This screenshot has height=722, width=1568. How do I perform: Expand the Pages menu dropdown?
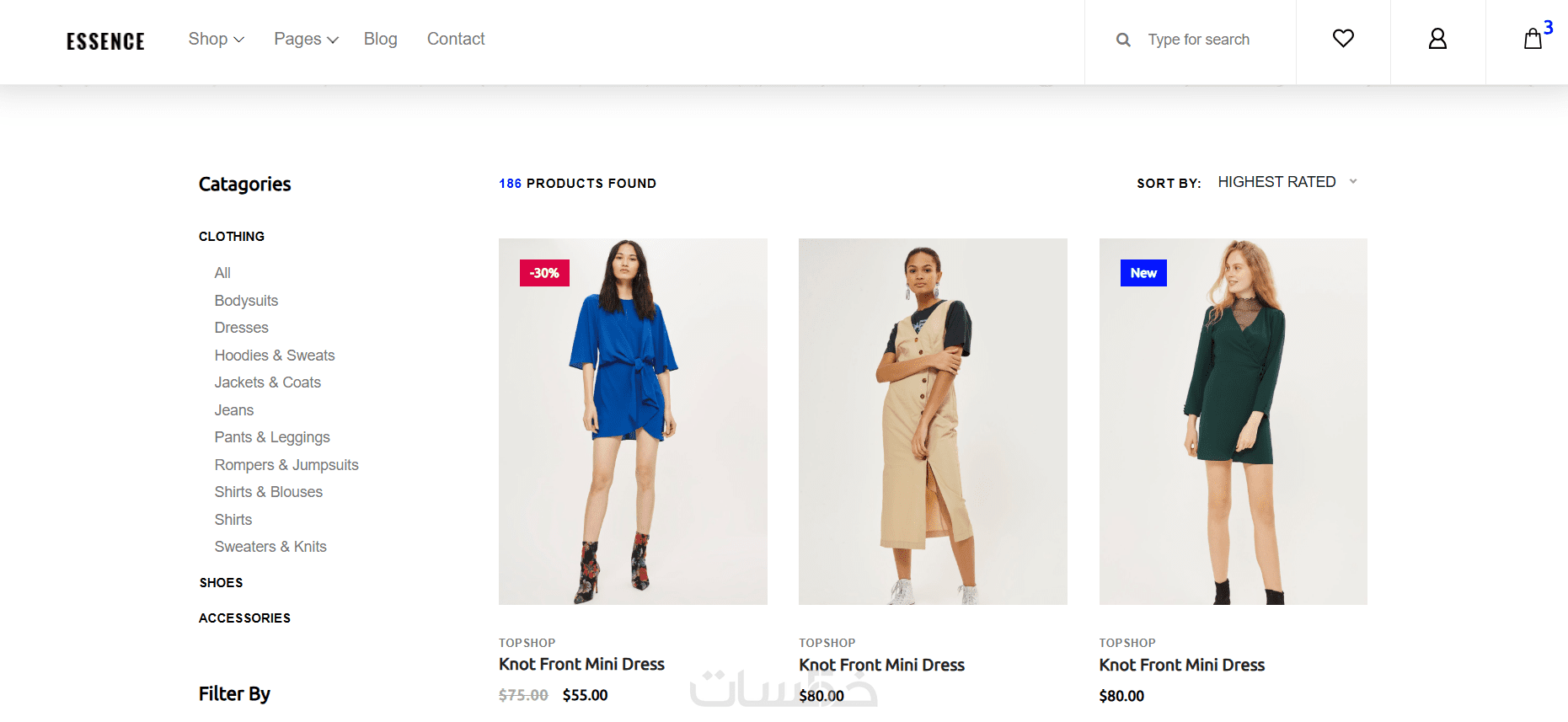(x=305, y=39)
